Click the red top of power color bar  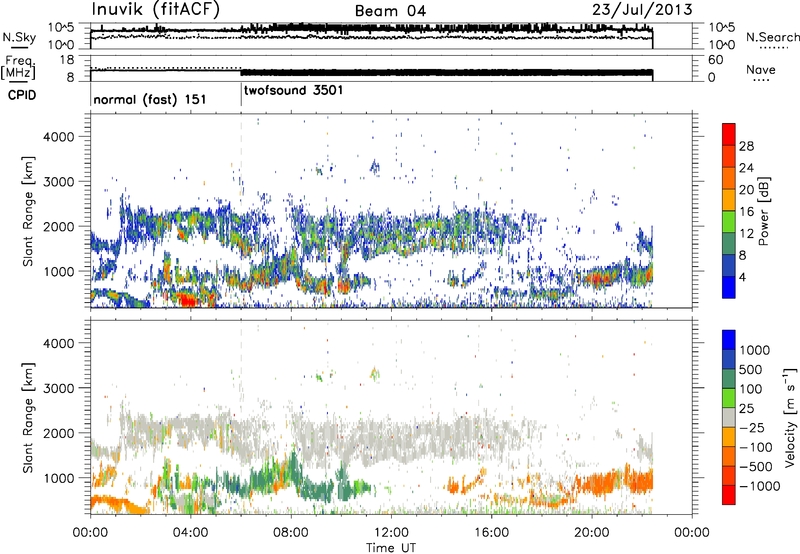(x=729, y=134)
